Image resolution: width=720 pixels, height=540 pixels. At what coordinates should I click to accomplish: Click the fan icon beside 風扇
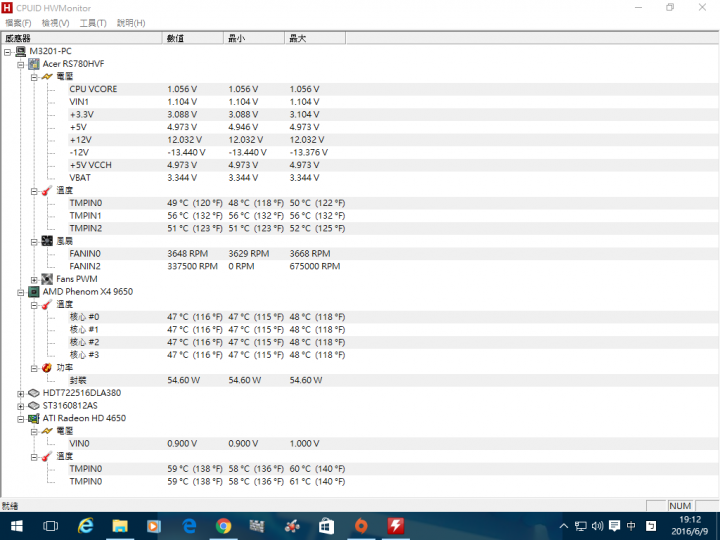(x=47, y=241)
